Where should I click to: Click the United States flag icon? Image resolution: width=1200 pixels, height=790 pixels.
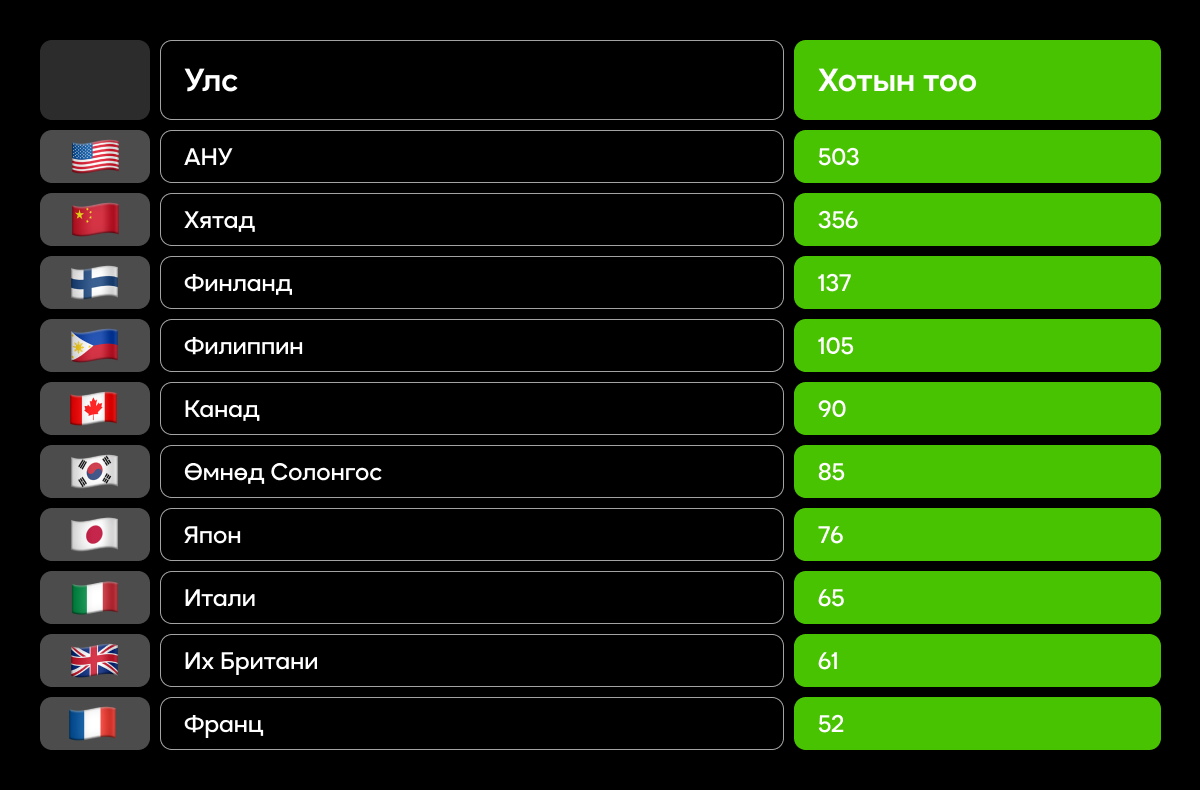pyautogui.click(x=95, y=156)
